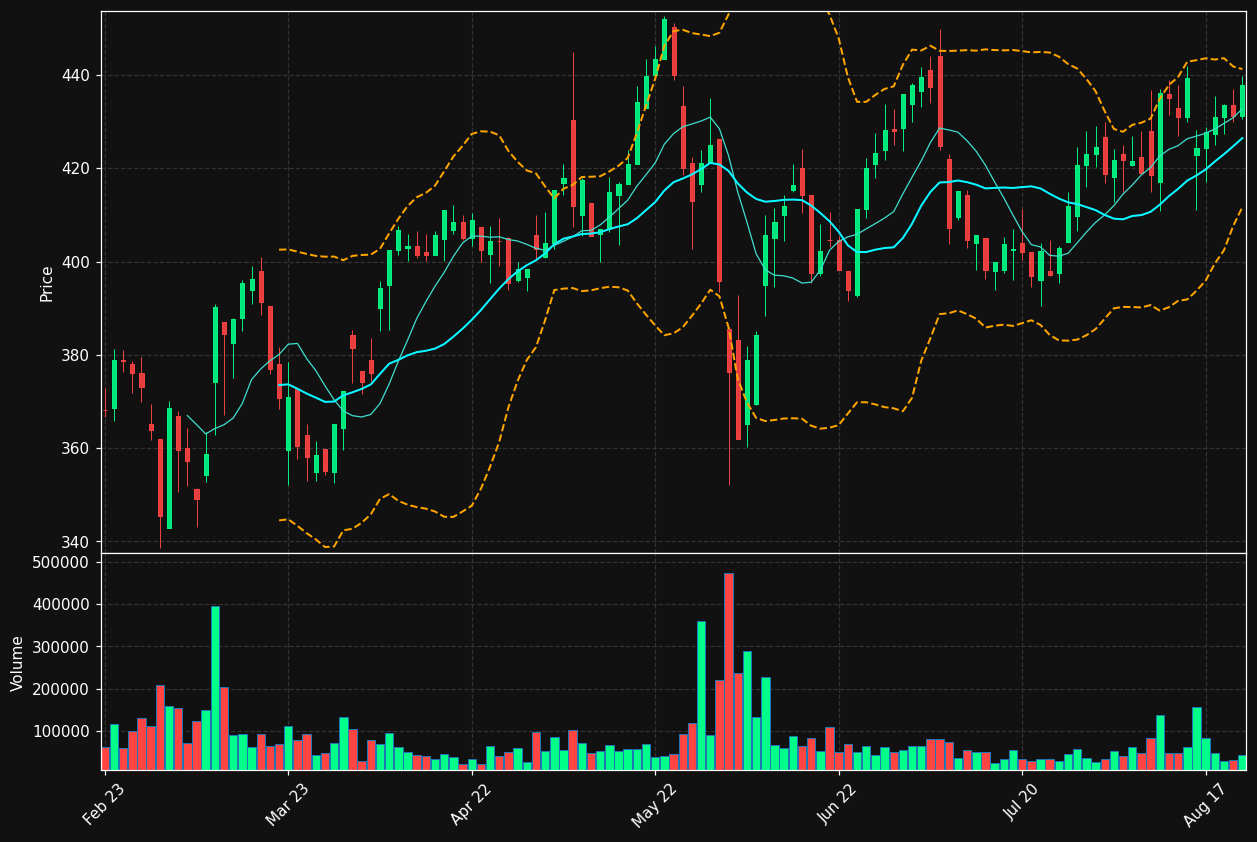Select the 'Jun 22' date label

pos(839,805)
